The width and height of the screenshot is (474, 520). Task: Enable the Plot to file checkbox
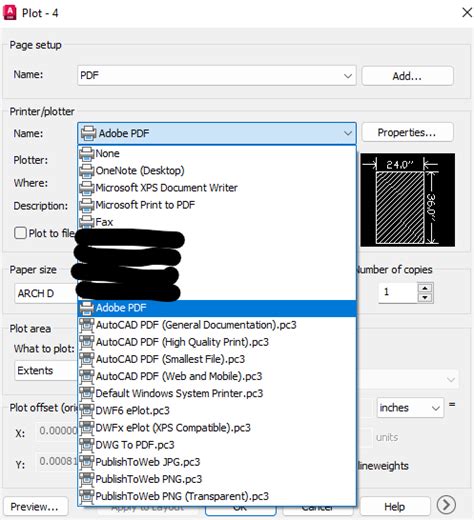(20, 233)
